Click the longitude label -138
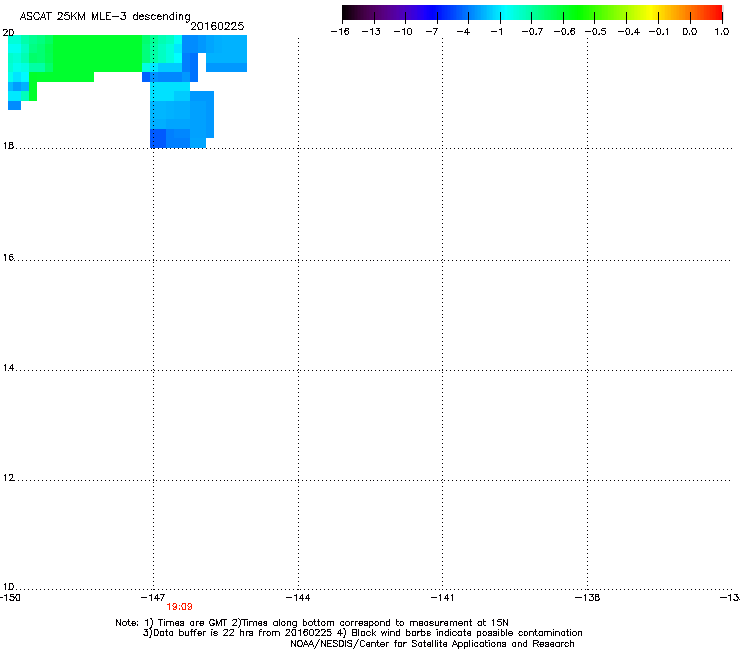 point(588,598)
